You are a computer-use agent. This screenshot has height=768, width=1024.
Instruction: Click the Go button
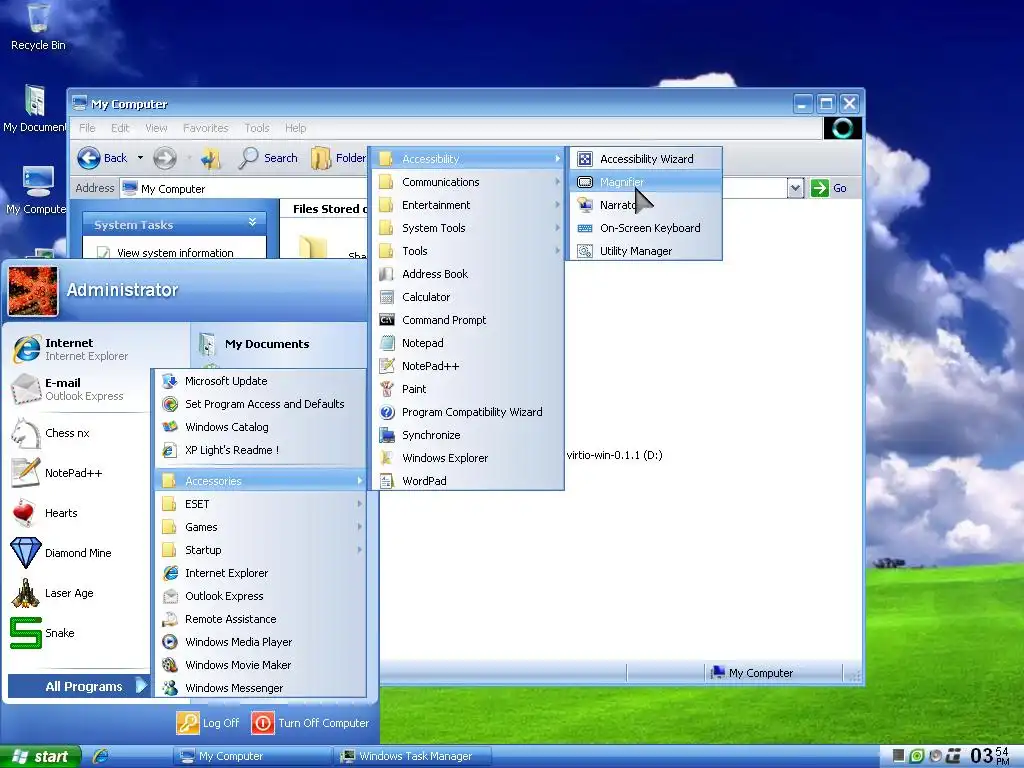[x=829, y=188]
